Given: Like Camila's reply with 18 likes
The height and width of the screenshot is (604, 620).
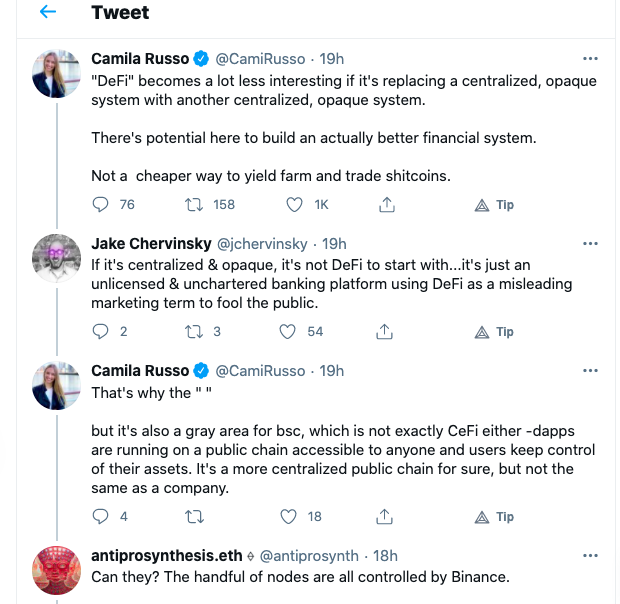Looking at the screenshot, I should tap(288, 517).
